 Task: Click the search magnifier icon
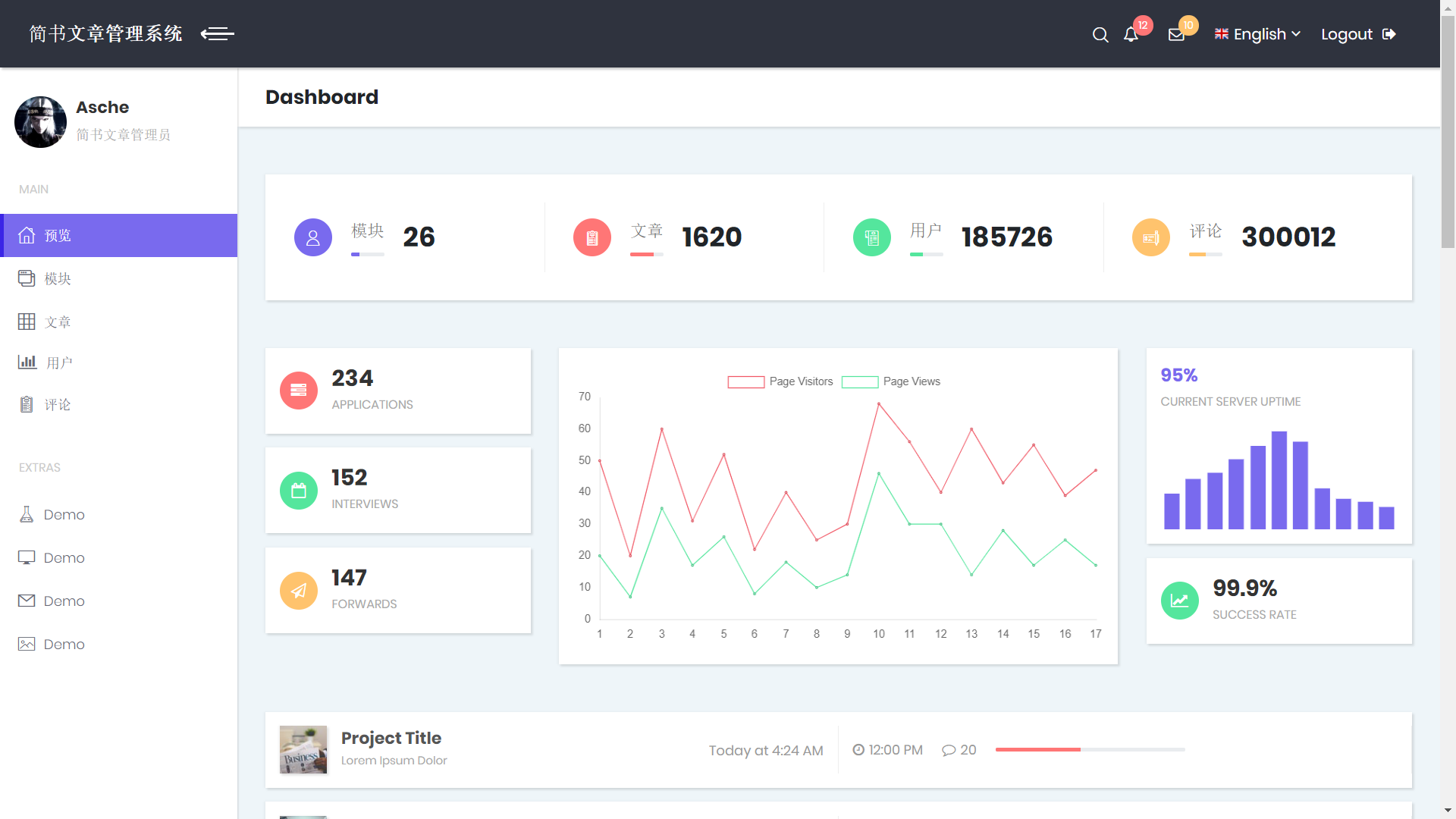tap(1100, 35)
